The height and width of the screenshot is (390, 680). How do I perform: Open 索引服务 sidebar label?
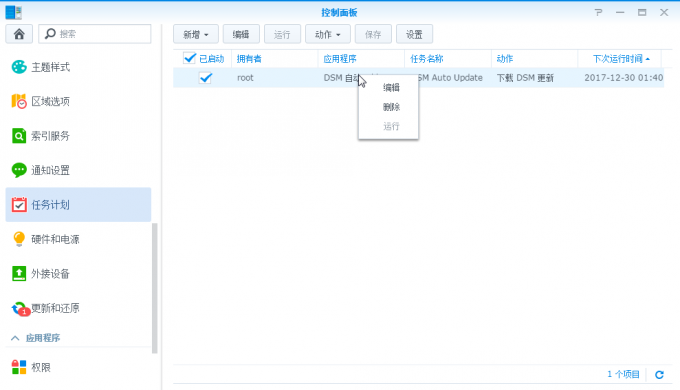pos(50,136)
